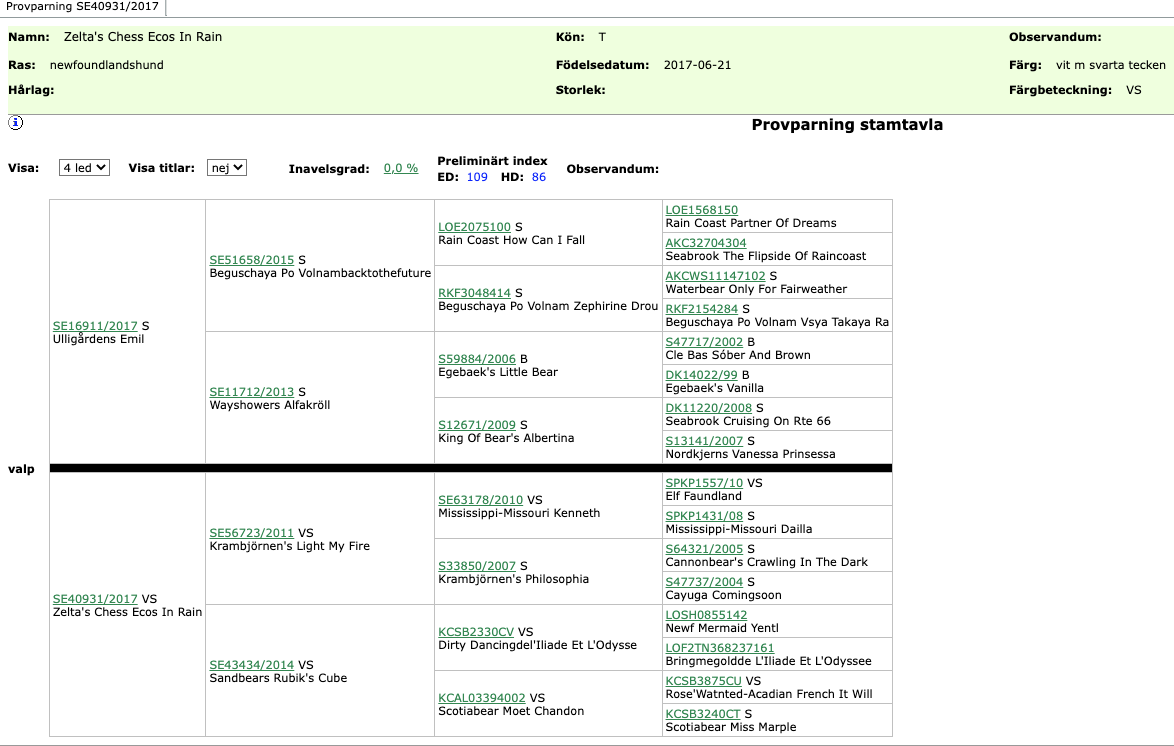
Task: Open the Visa generations dropdown
Action: coord(84,168)
